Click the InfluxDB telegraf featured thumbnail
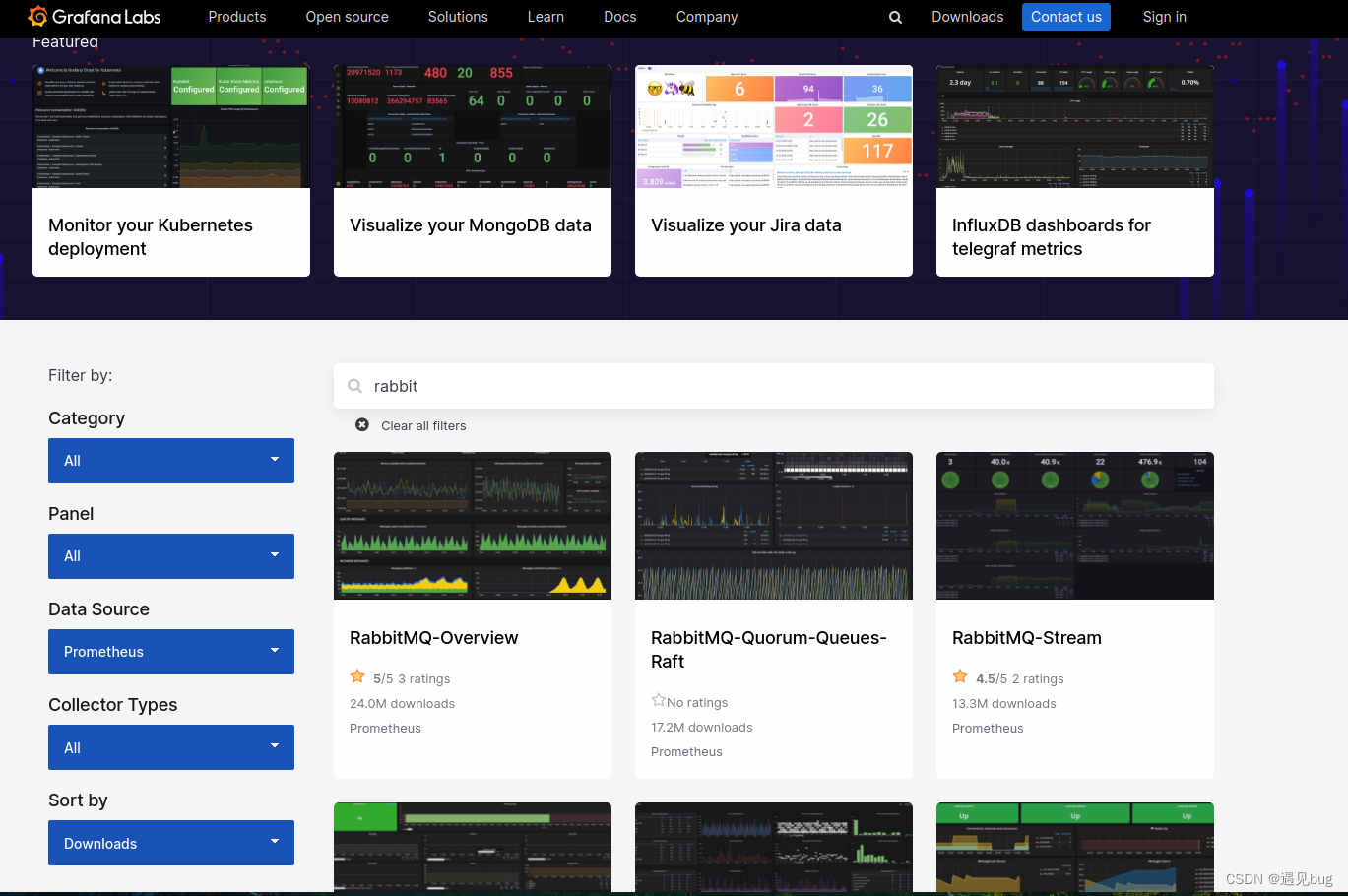Image resolution: width=1348 pixels, height=896 pixels. (x=1075, y=126)
